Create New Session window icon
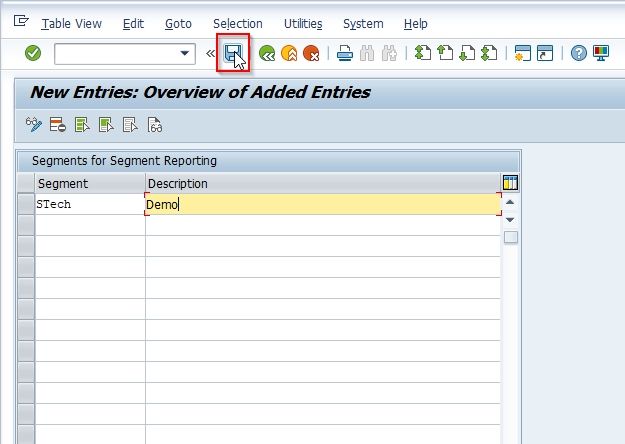The image size is (625, 444). point(523,53)
